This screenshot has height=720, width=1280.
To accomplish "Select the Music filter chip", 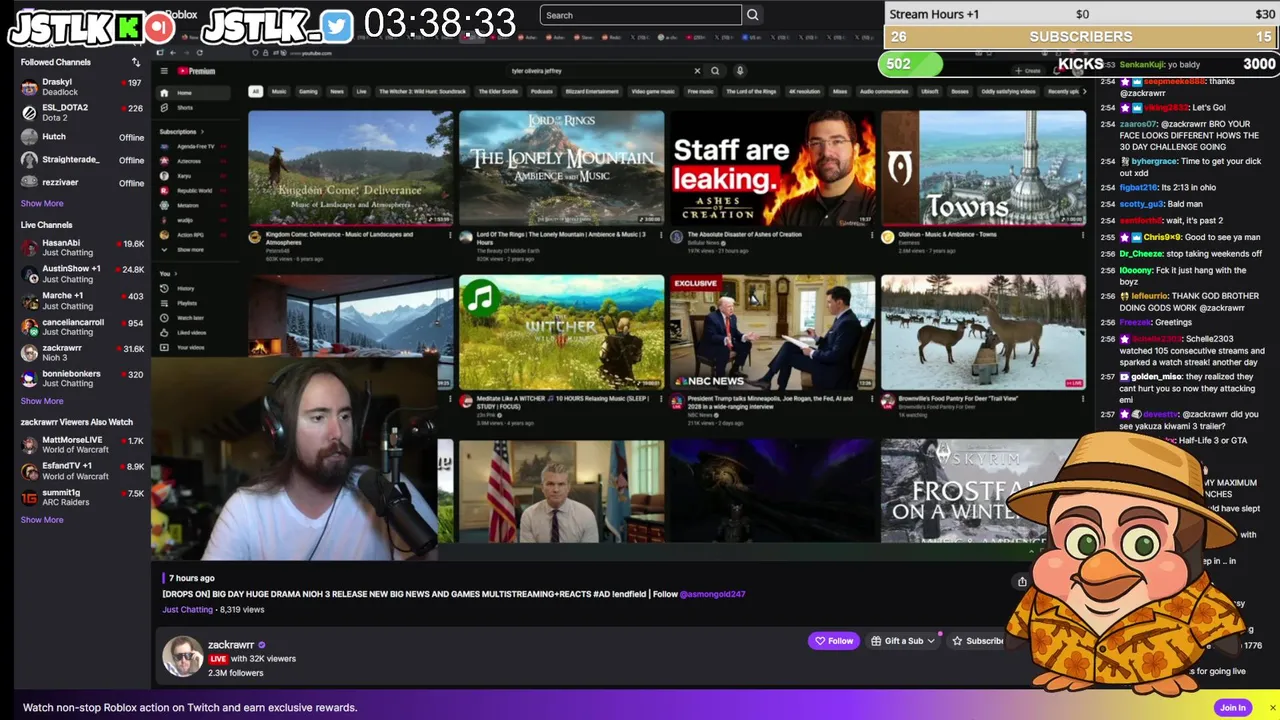I will pos(279,91).
